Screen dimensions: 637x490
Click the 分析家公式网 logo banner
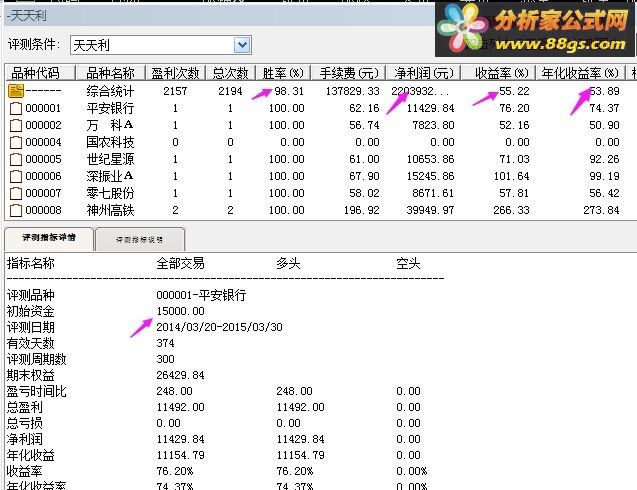tap(535, 29)
